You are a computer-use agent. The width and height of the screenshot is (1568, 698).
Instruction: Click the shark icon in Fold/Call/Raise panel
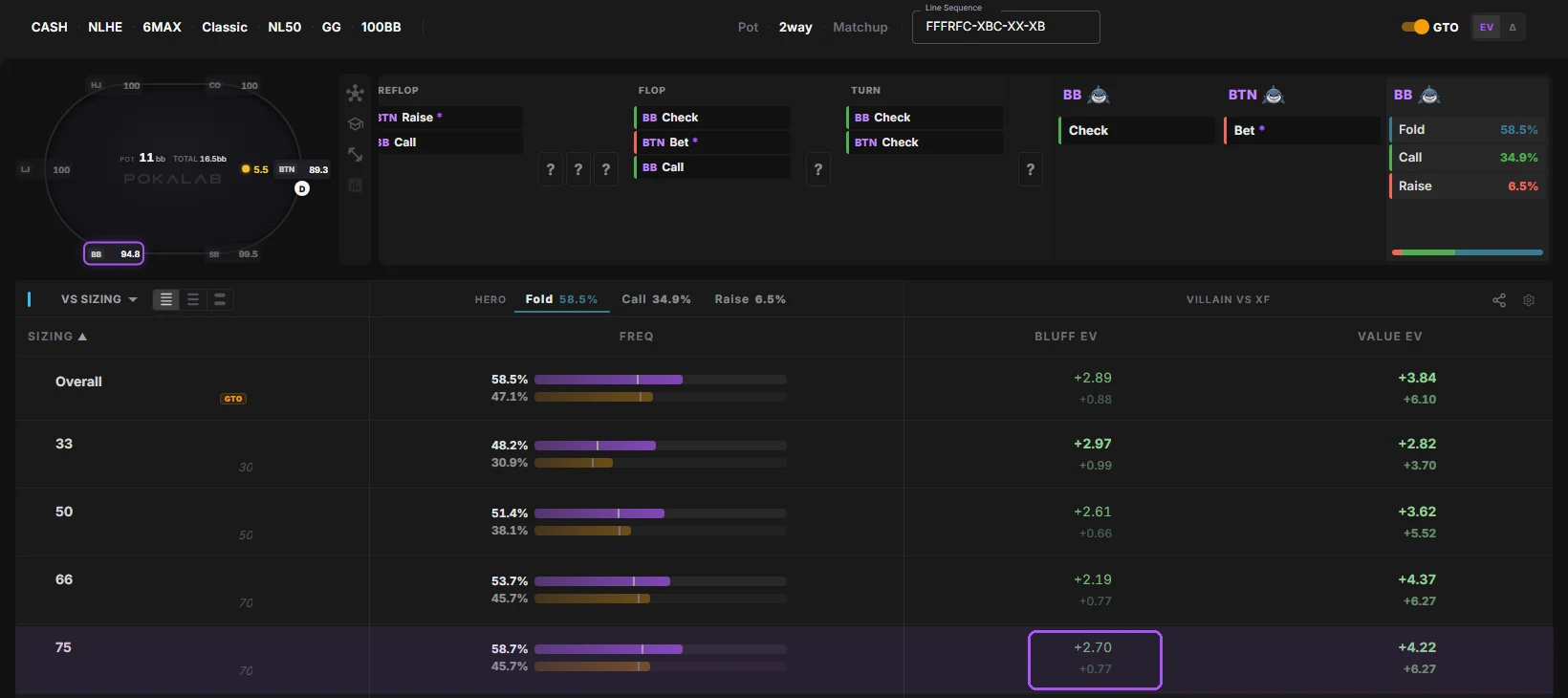pos(1429,95)
